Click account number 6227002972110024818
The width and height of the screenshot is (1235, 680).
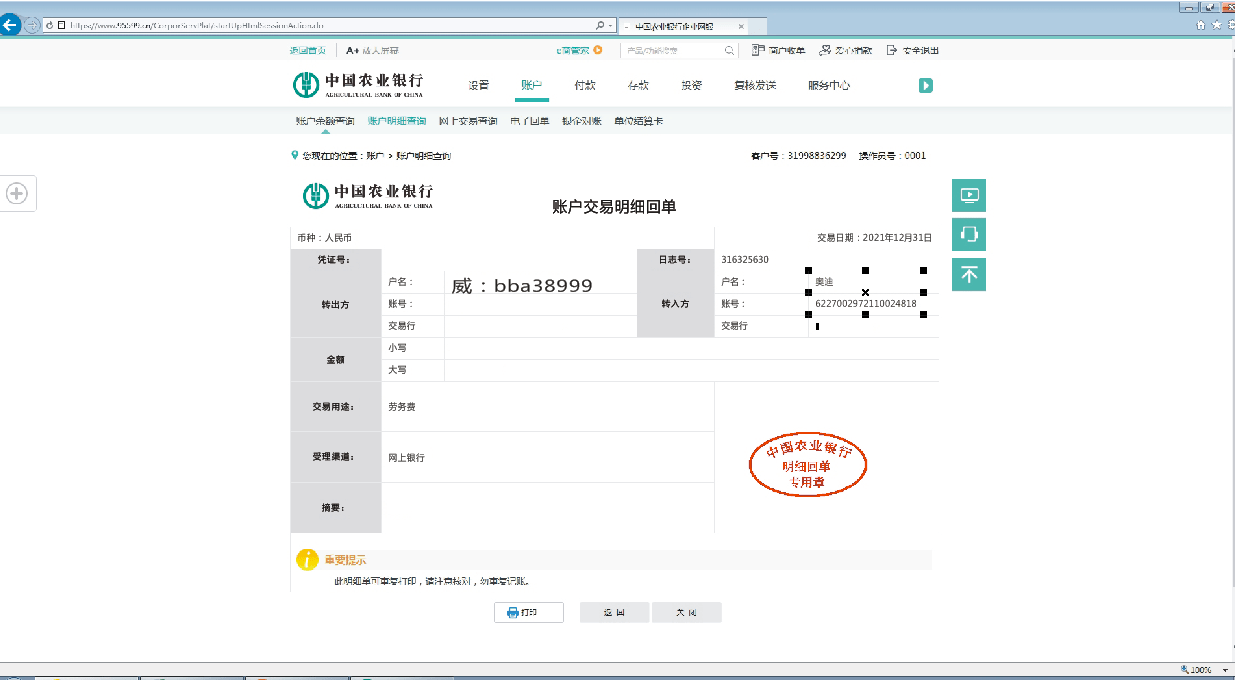(x=866, y=303)
